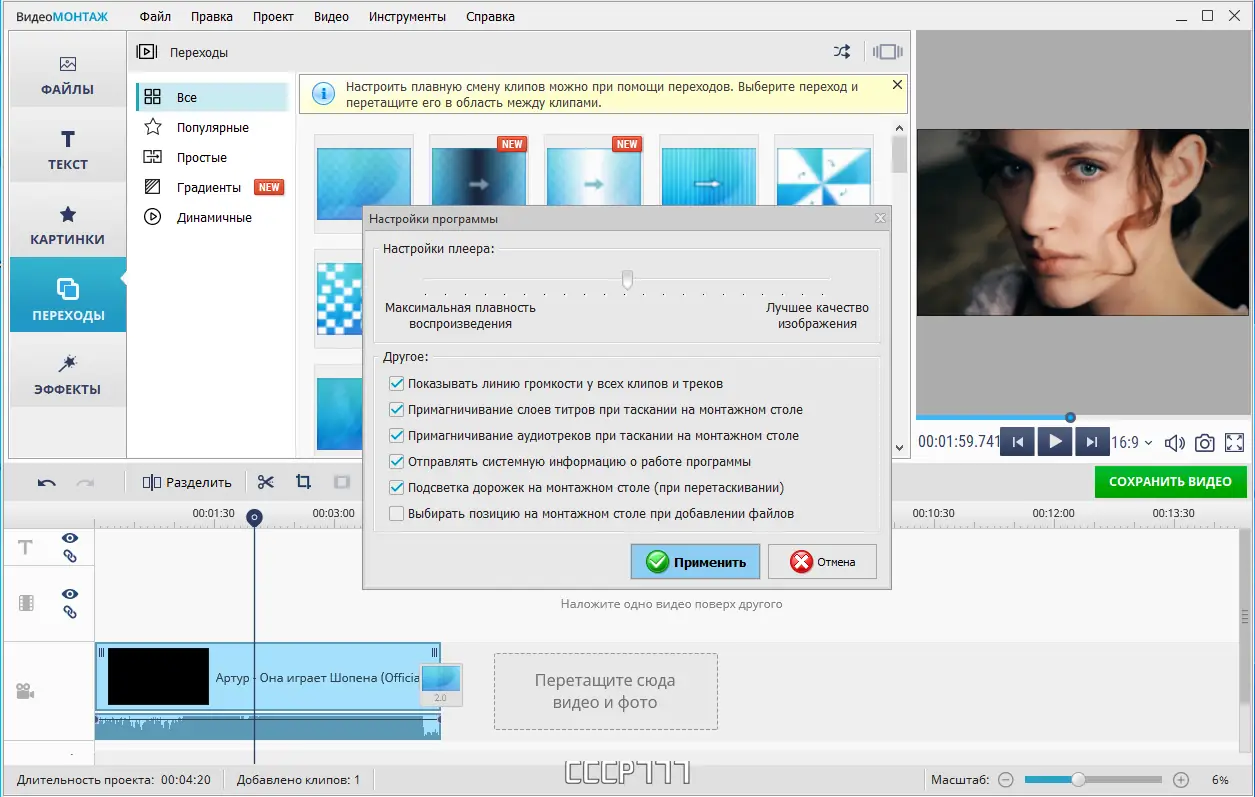This screenshot has height=797, width=1255.
Task: Select the Динамичные transitions category
Action: point(212,217)
